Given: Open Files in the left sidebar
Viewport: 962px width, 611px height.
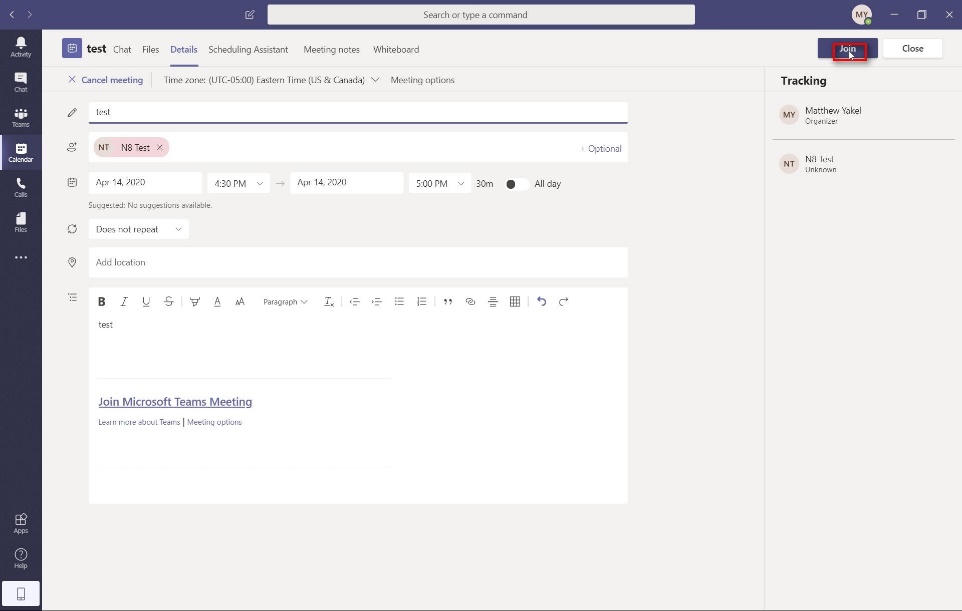Looking at the screenshot, I should point(21,222).
